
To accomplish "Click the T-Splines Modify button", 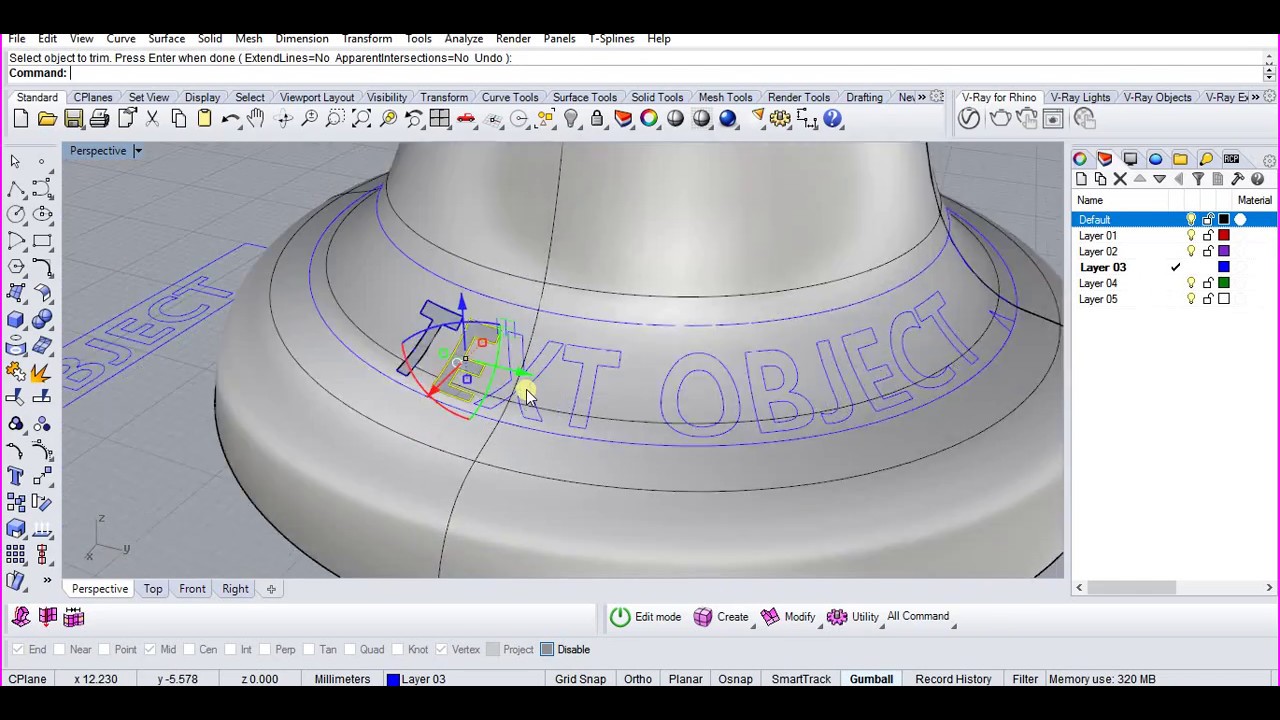I will point(789,617).
